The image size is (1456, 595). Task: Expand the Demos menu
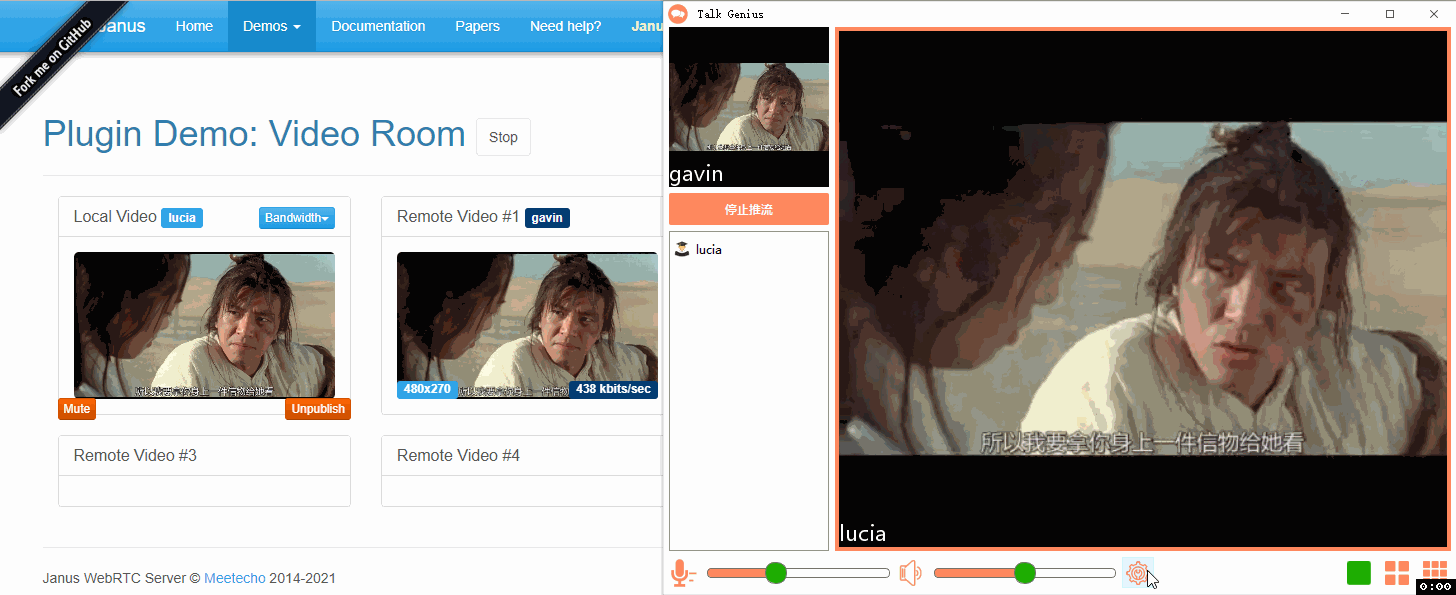(x=272, y=26)
